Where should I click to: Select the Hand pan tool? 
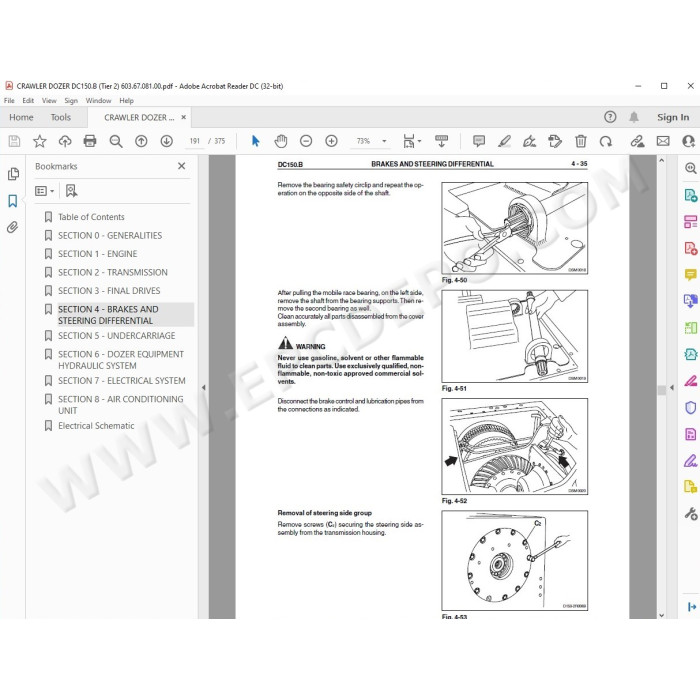tap(281, 141)
